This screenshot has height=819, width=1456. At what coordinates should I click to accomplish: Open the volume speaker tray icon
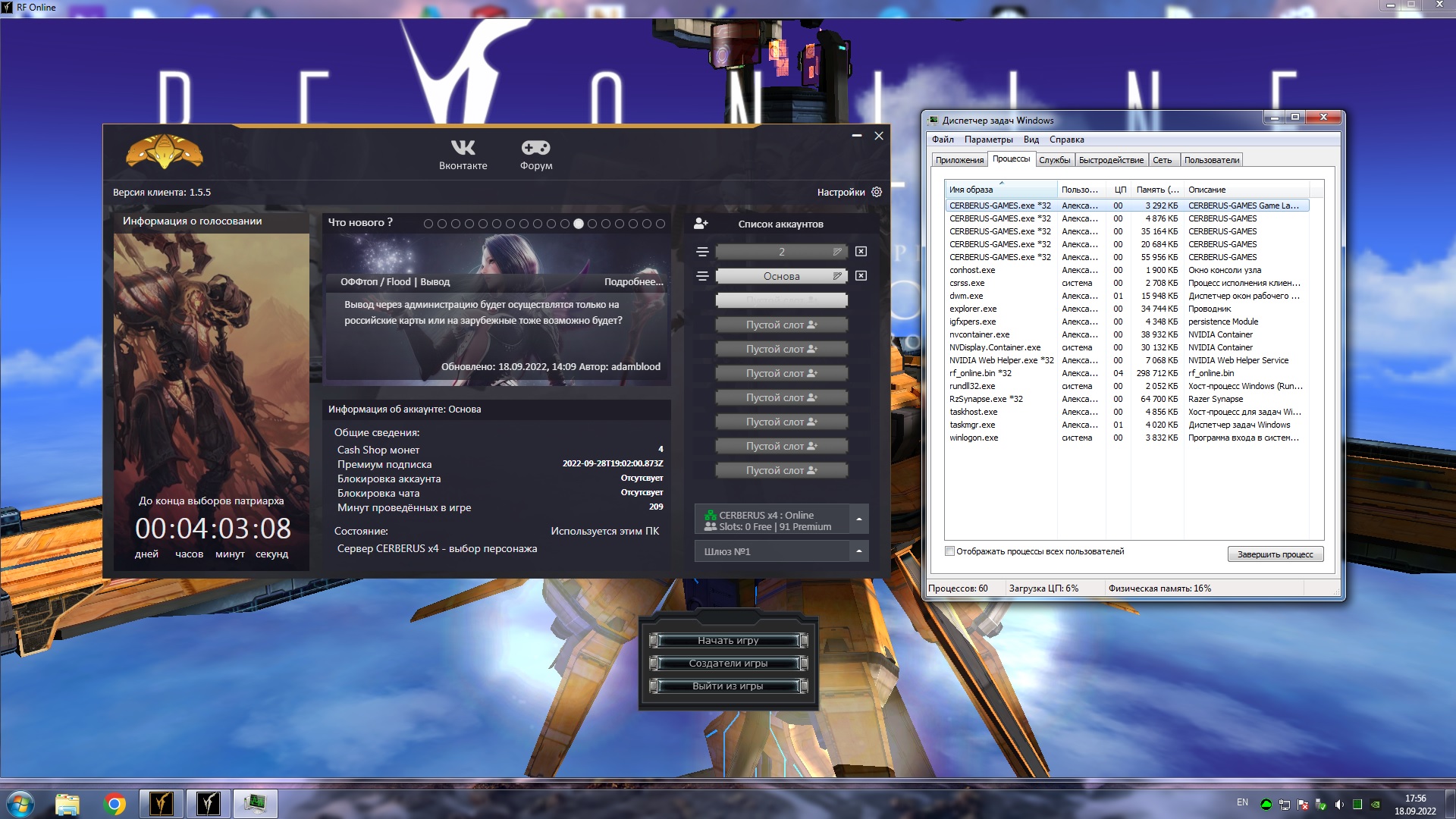click(1339, 805)
